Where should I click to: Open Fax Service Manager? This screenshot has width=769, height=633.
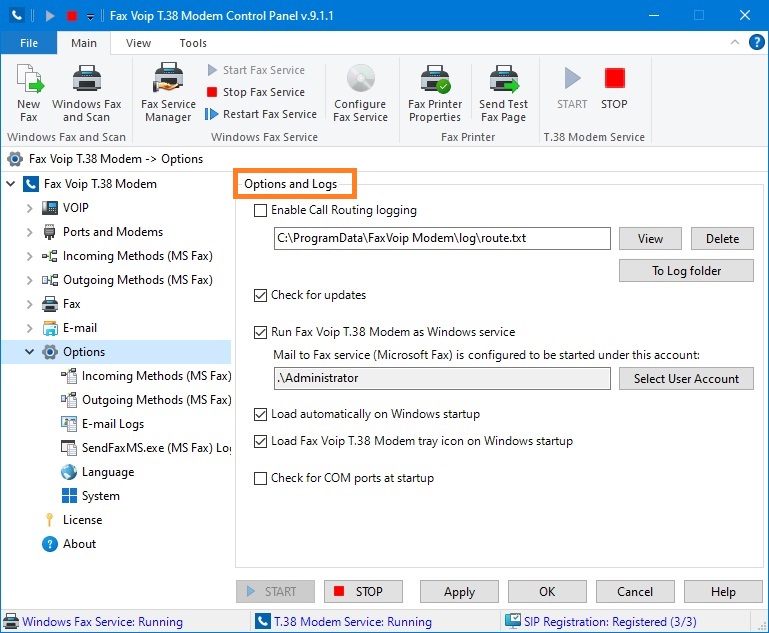click(168, 93)
